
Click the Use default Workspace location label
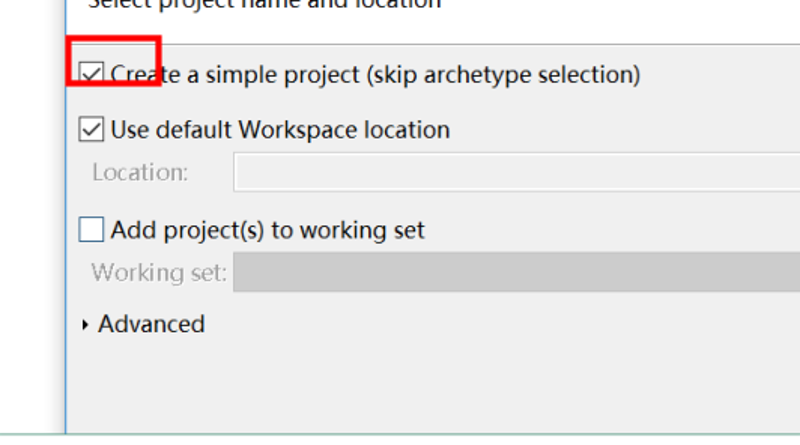click(280, 130)
